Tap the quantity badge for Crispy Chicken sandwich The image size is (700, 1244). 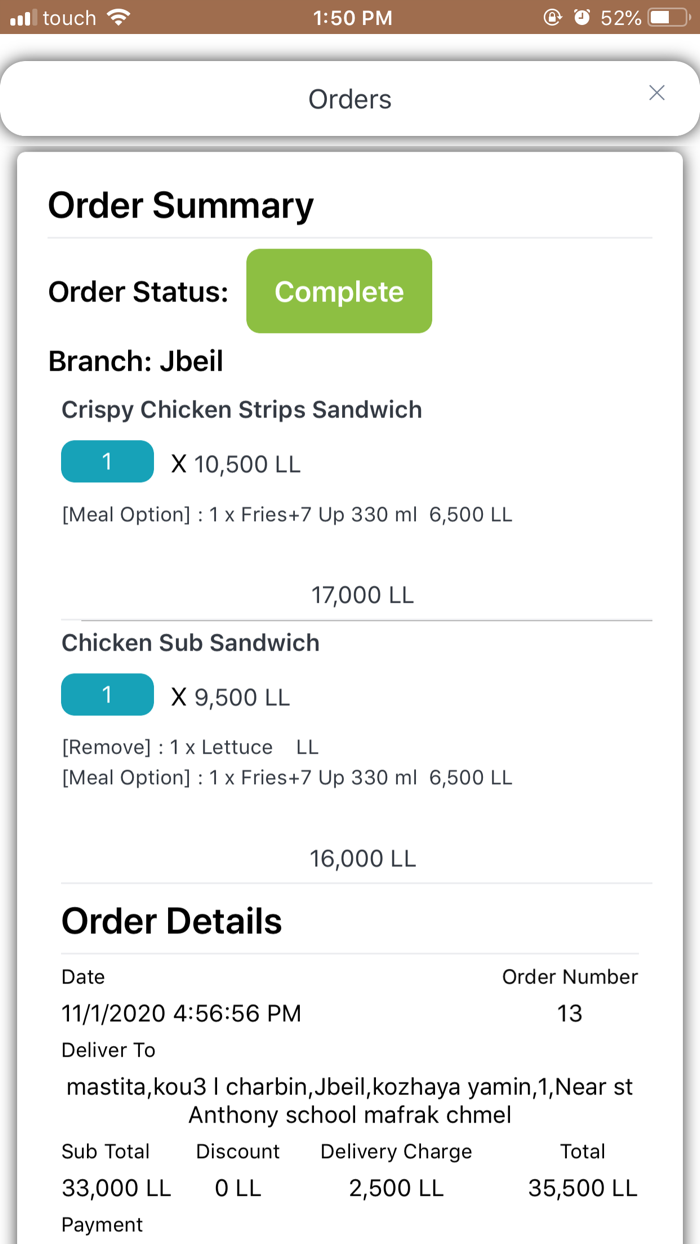pyautogui.click(x=107, y=461)
